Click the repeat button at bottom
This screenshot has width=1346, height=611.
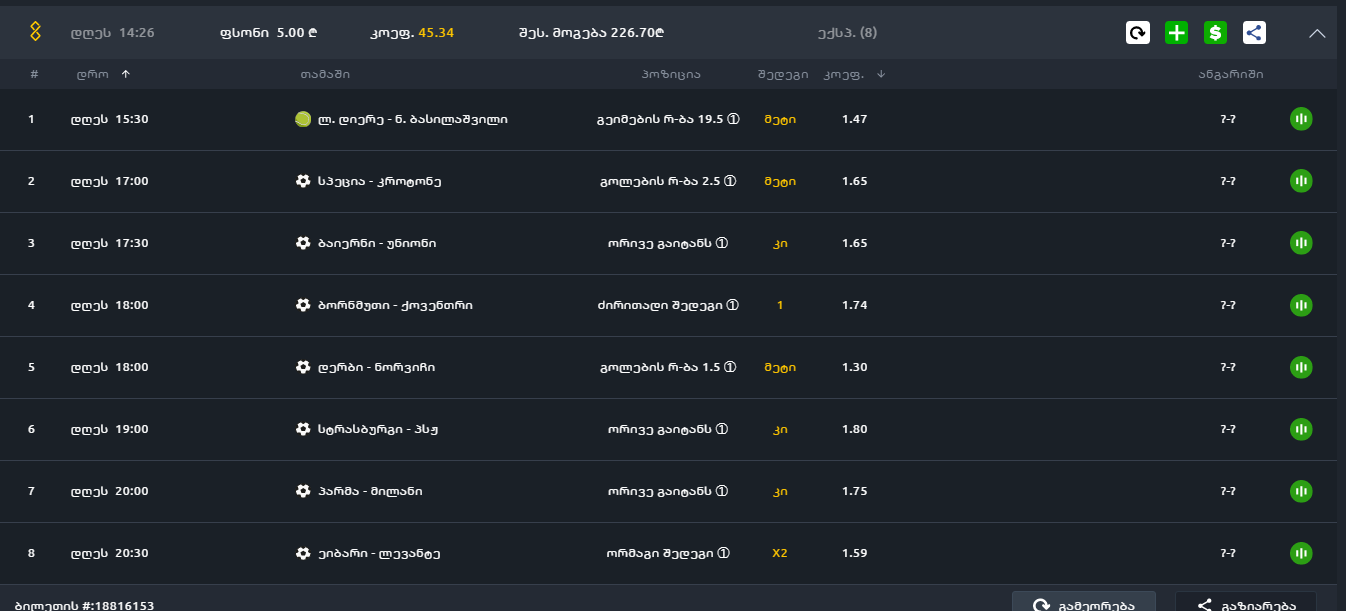point(1083,604)
